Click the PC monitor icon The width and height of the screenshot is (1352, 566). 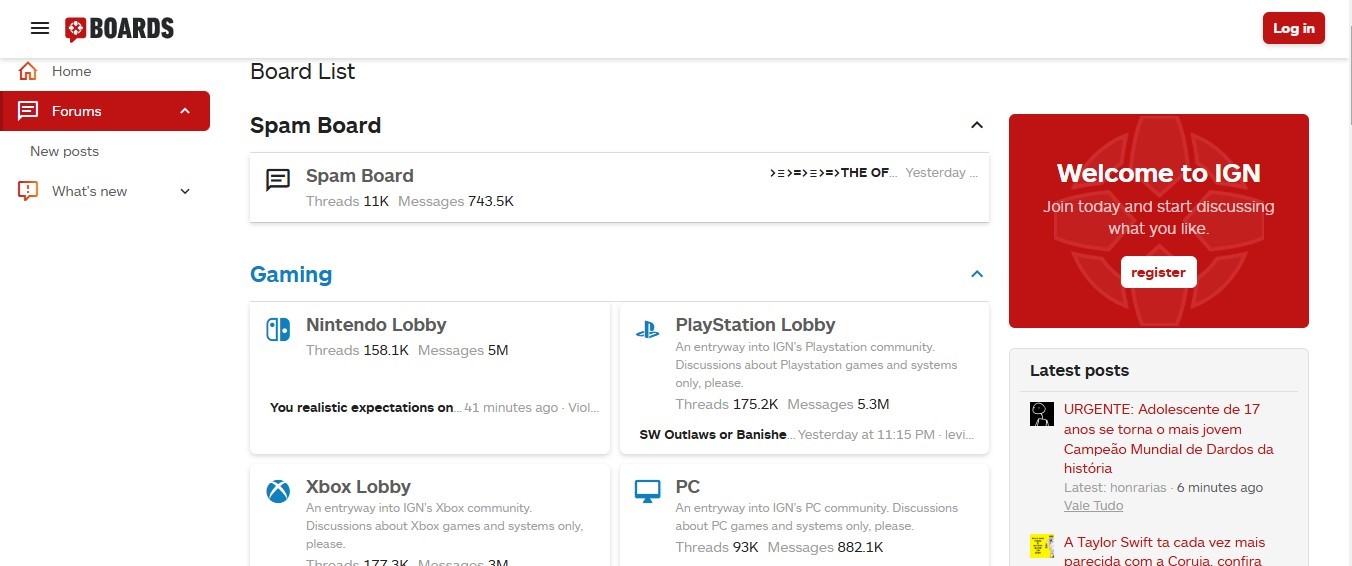pyautogui.click(x=647, y=492)
